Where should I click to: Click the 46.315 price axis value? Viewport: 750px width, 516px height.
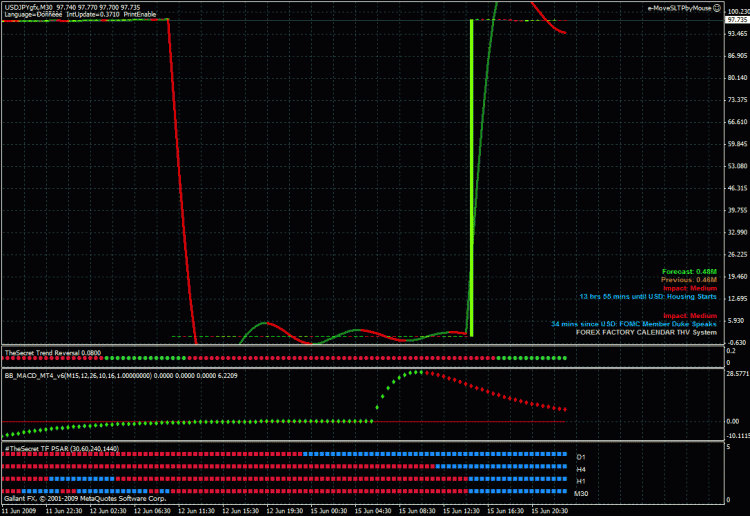(x=738, y=188)
